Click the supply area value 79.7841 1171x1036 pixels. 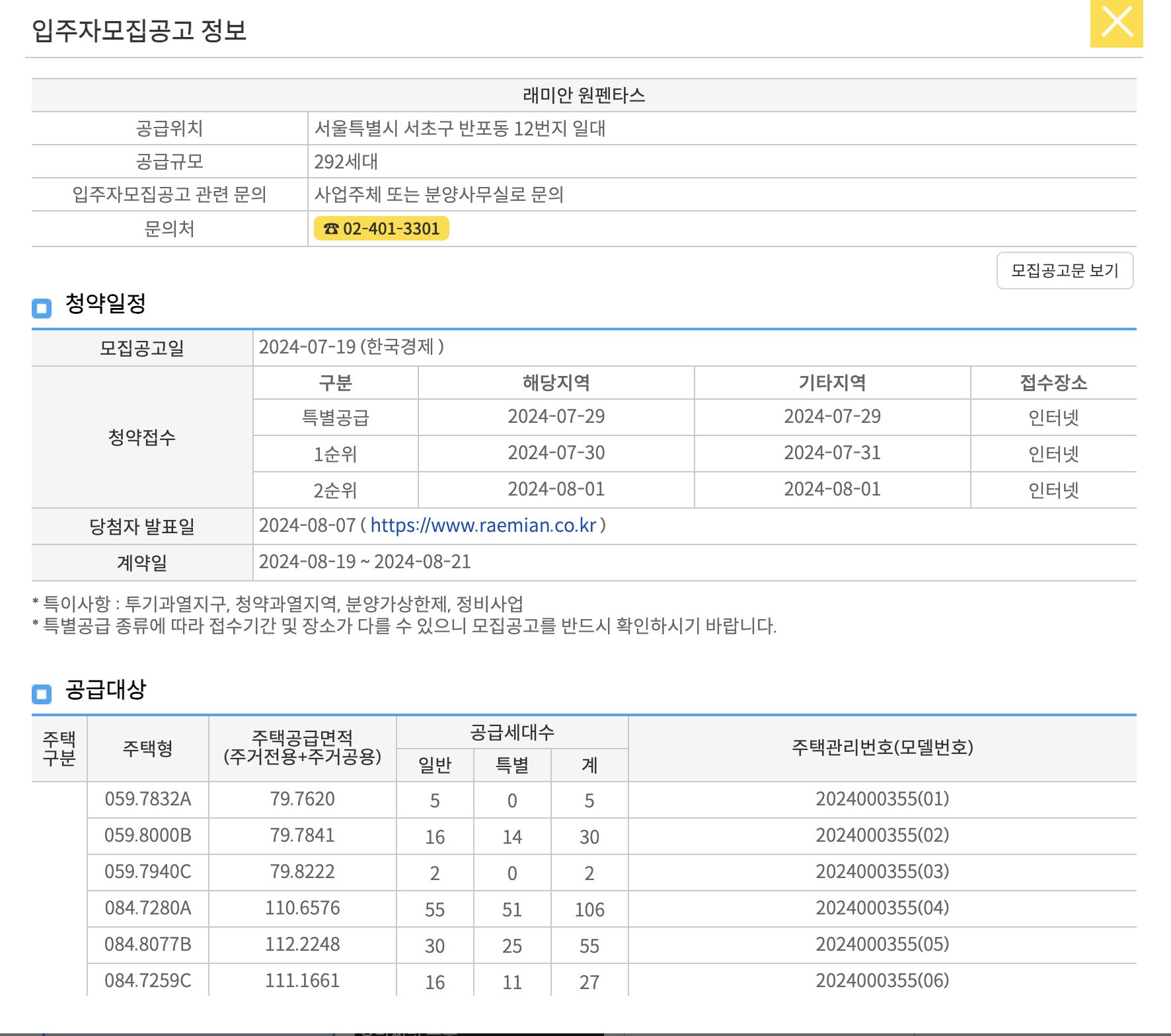(303, 836)
